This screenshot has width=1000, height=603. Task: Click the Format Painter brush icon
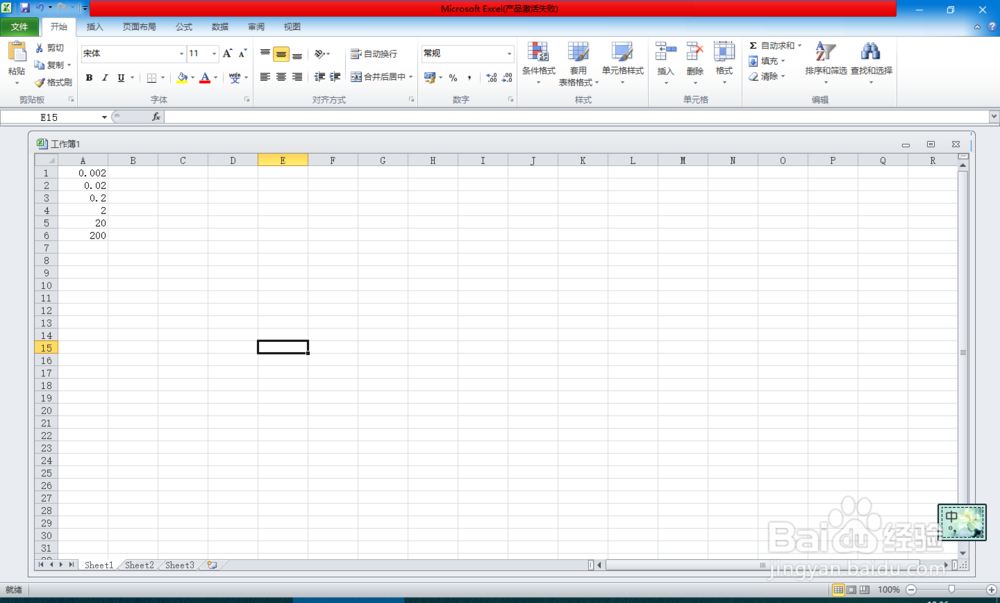pos(40,82)
